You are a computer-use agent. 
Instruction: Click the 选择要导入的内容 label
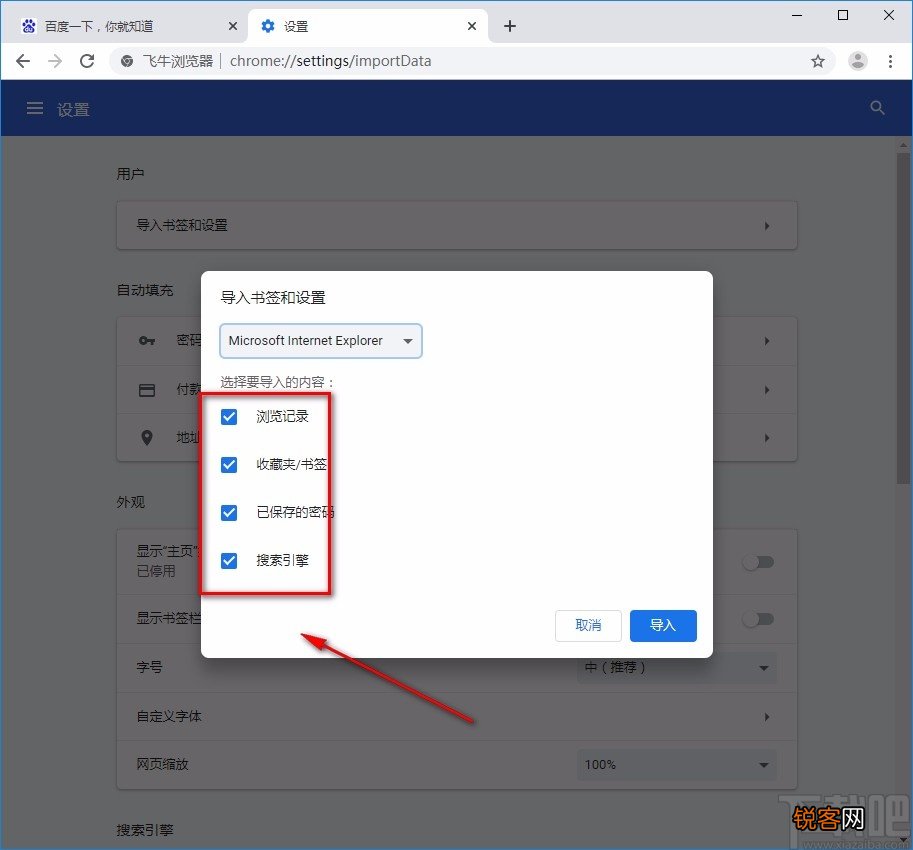click(x=277, y=382)
